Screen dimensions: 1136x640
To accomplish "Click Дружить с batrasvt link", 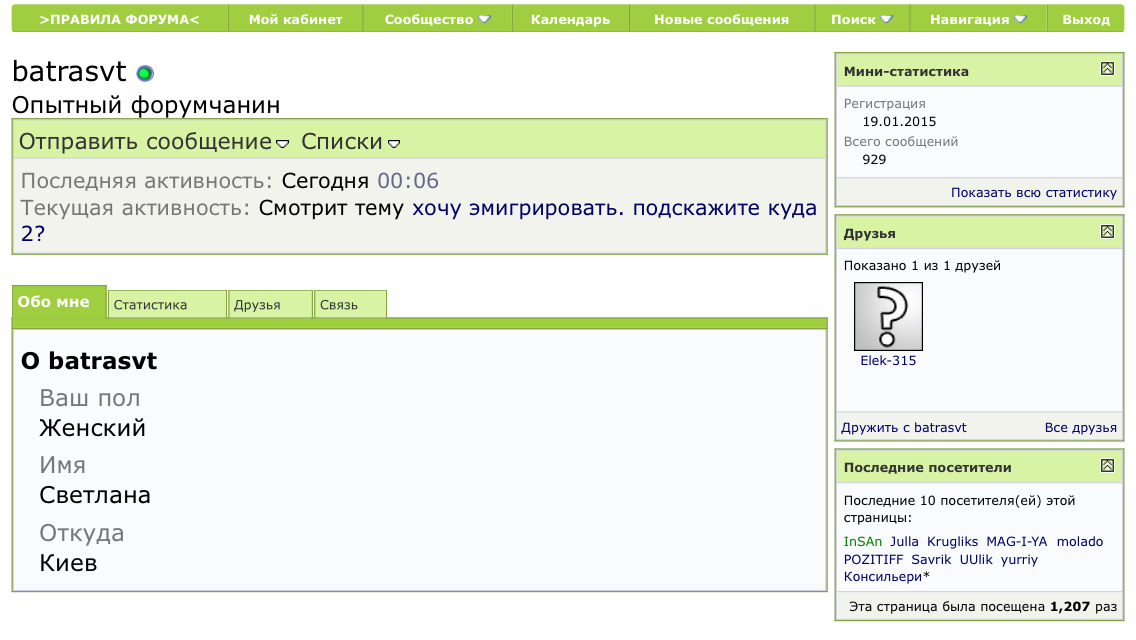I will (x=903, y=428).
